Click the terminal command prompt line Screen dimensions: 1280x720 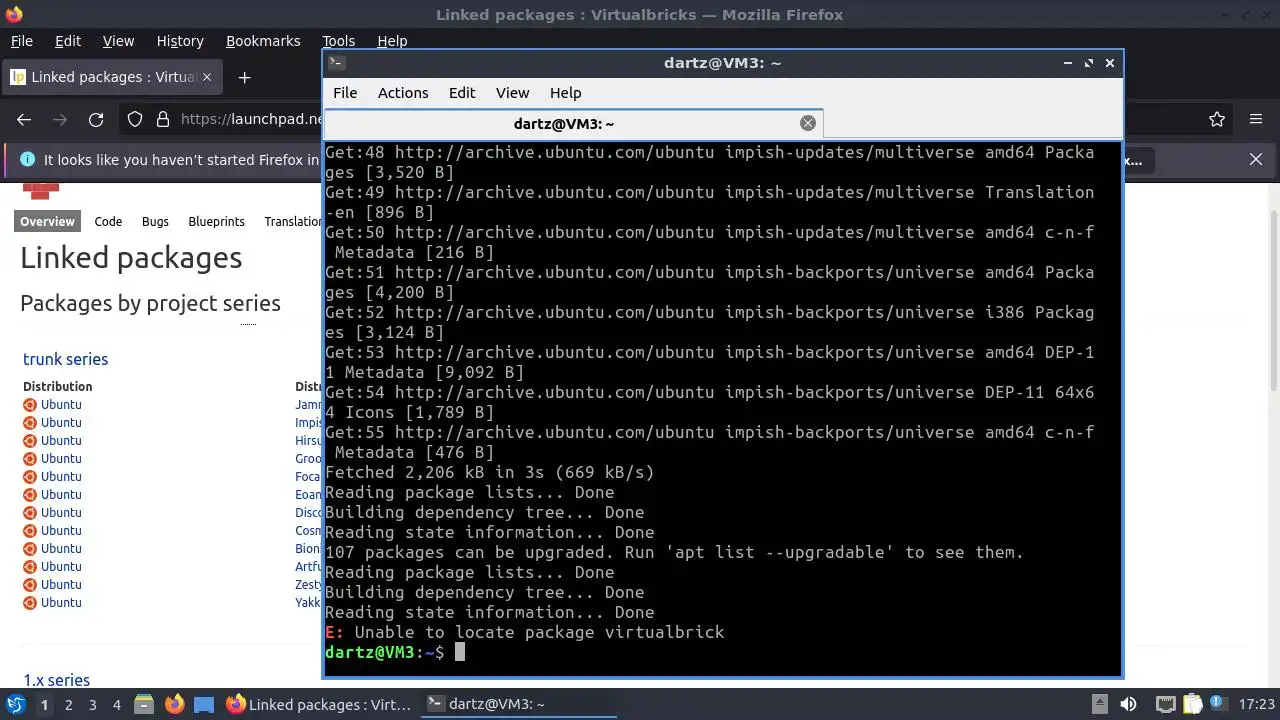click(721, 652)
